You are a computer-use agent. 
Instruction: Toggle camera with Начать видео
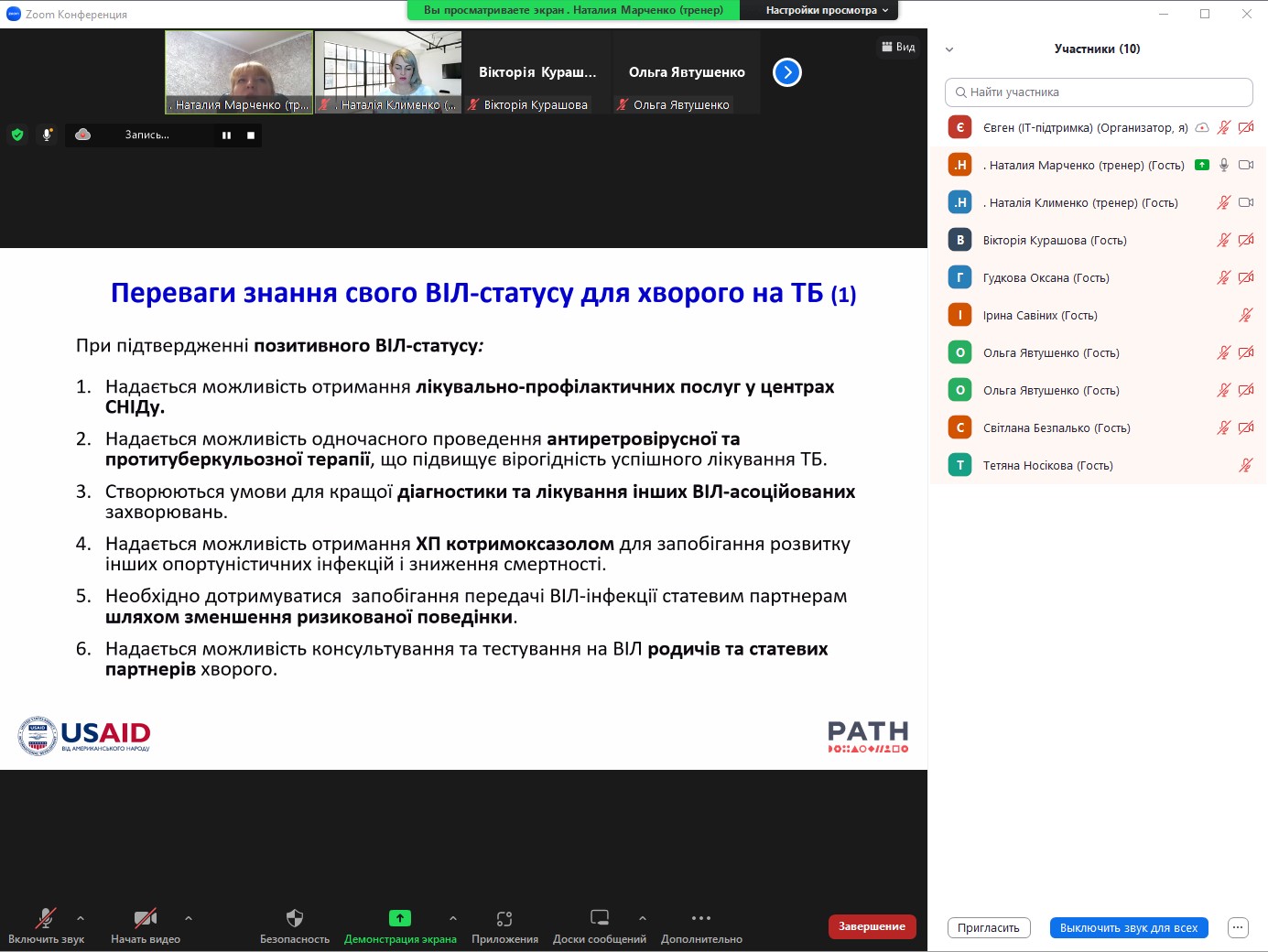pos(145,918)
